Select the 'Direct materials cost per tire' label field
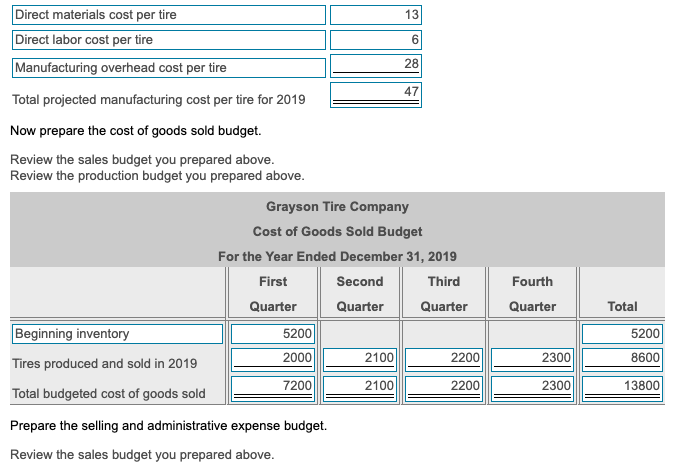This screenshot has width=674, height=468. pos(169,15)
